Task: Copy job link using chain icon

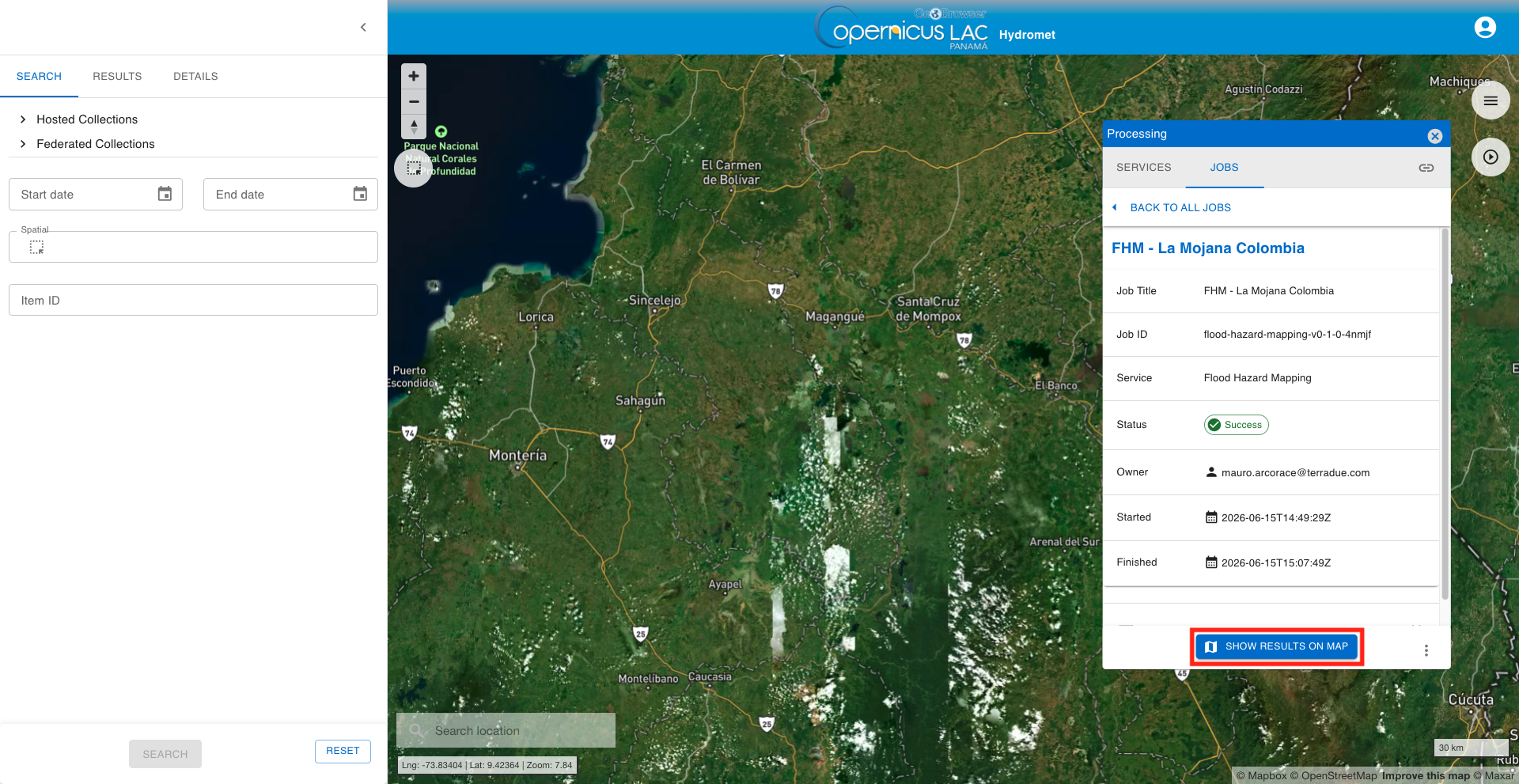Action: [1426, 168]
